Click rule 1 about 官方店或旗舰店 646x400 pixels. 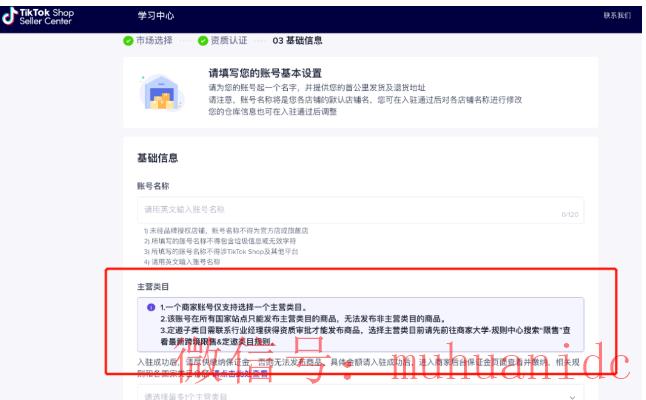pyautogui.click(x=226, y=231)
